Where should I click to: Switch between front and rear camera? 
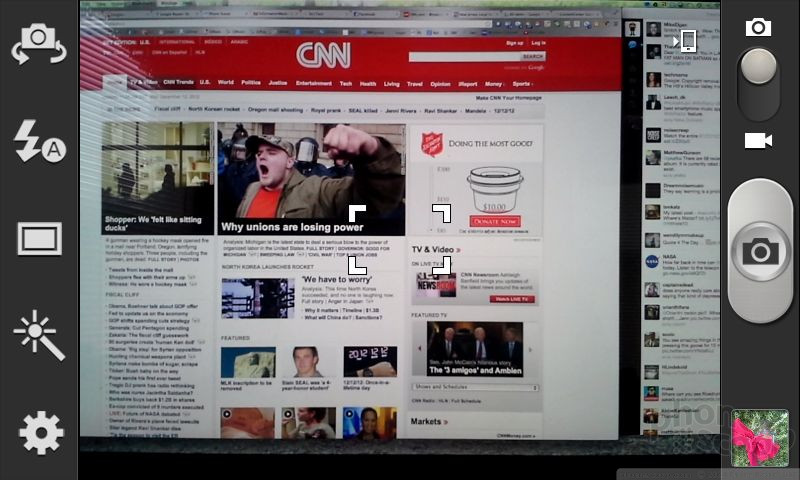[x=39, y=43]
